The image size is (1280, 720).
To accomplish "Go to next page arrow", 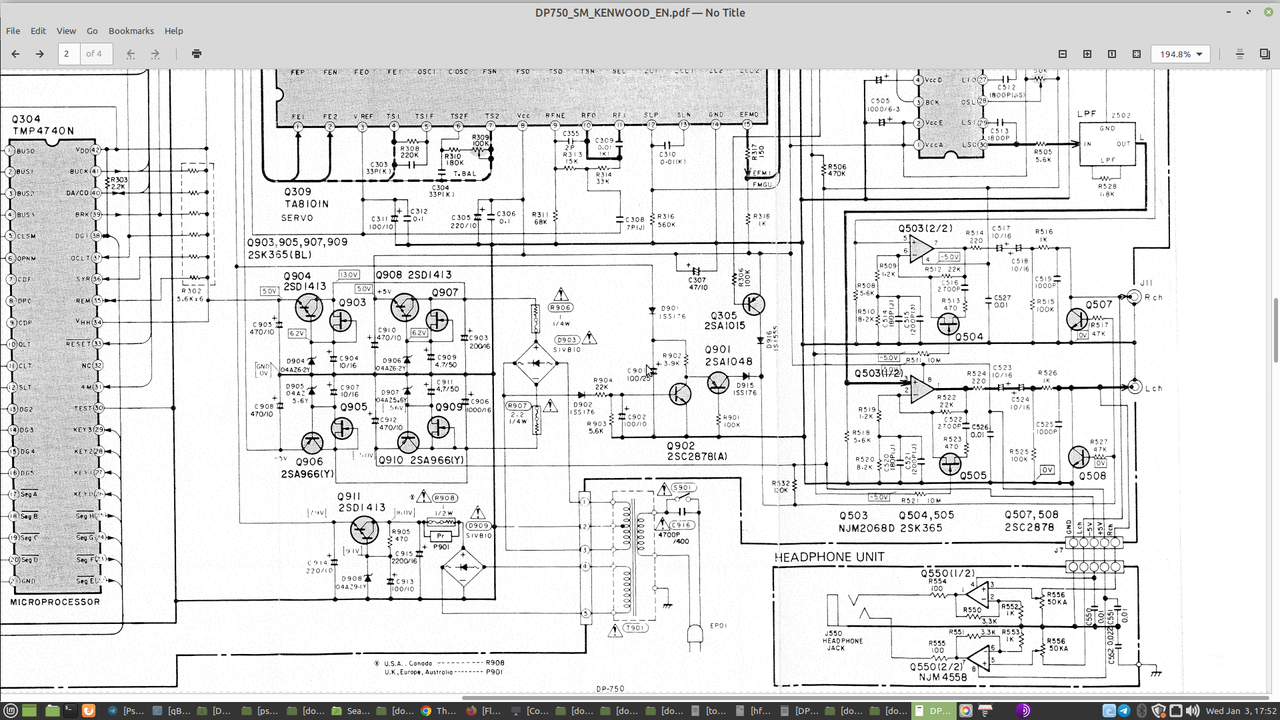I will [39, 53].
